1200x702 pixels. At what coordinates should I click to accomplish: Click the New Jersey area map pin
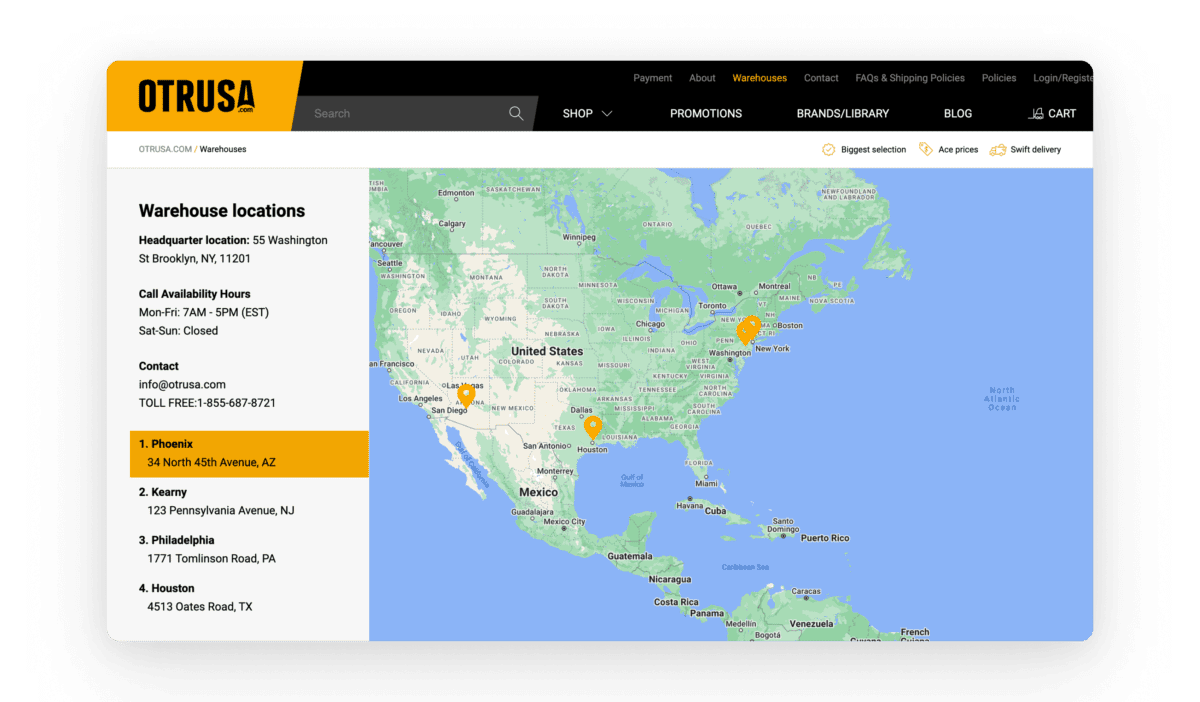753,325
